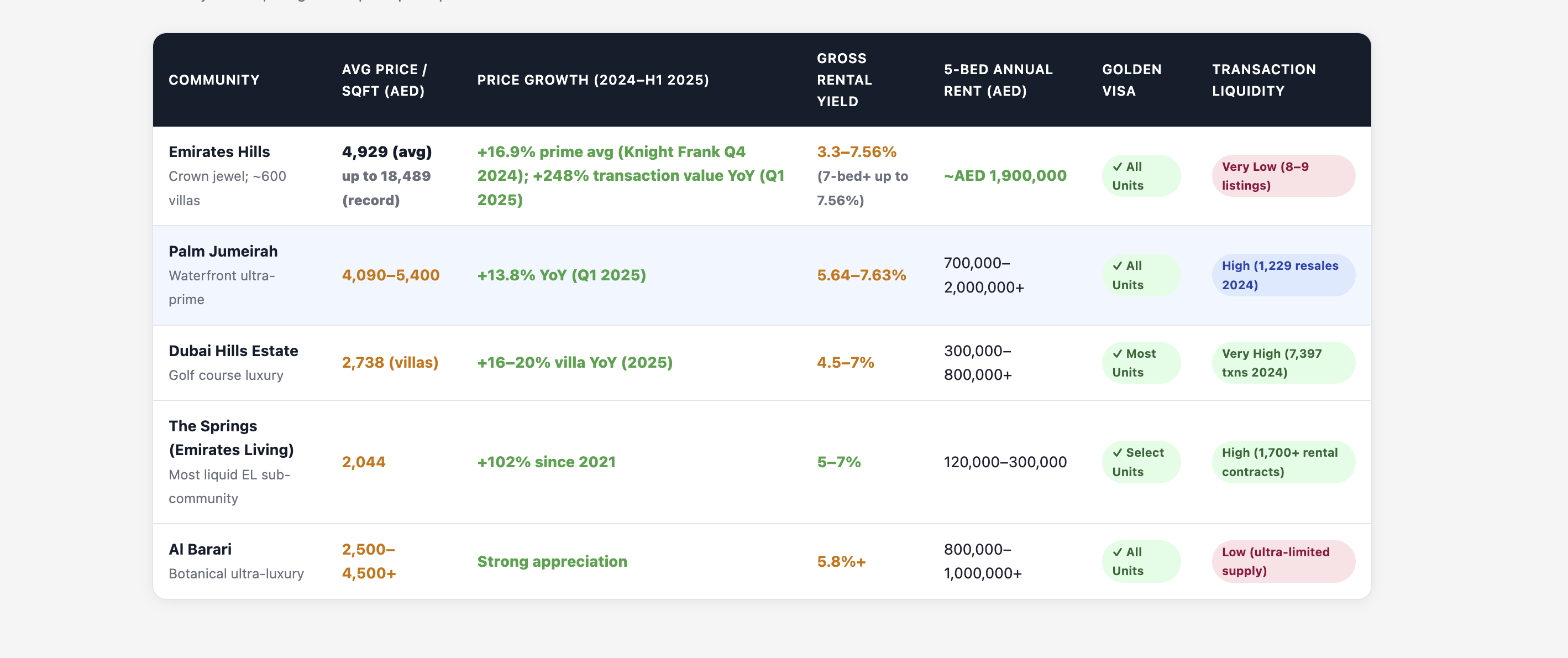
Task: Click 'Very High (7,397 txns 2024)' pill
Action: [x=1282, y=363]
